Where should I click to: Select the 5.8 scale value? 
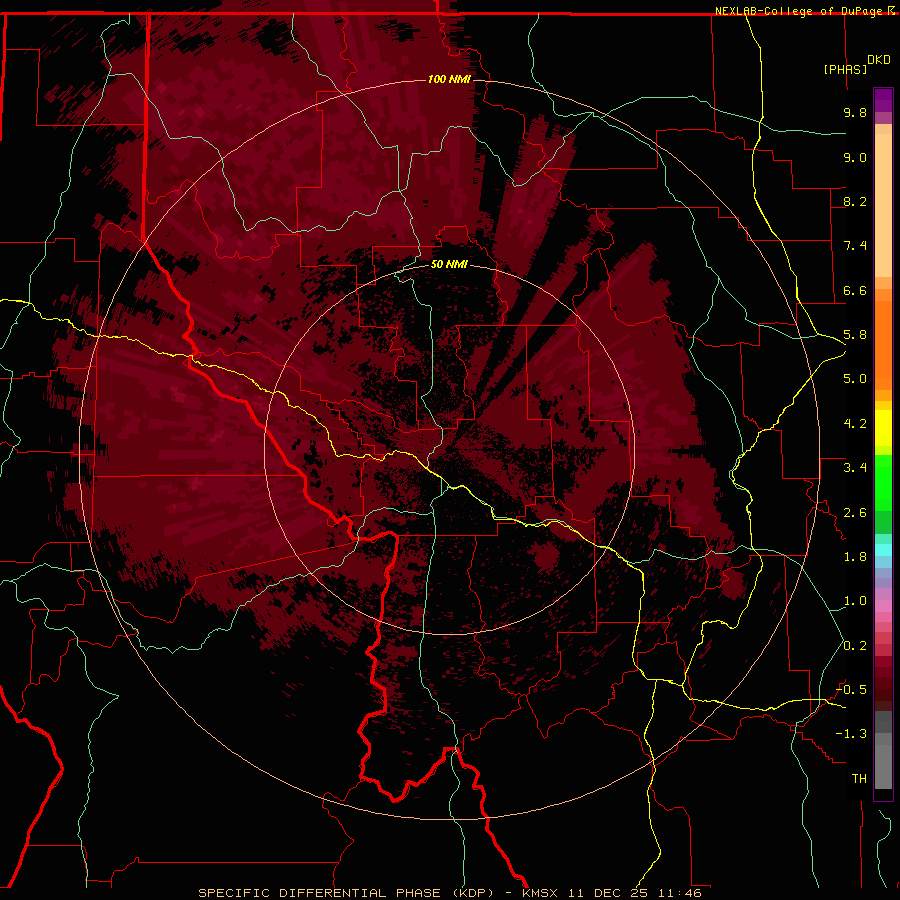[x=855, y=335]
